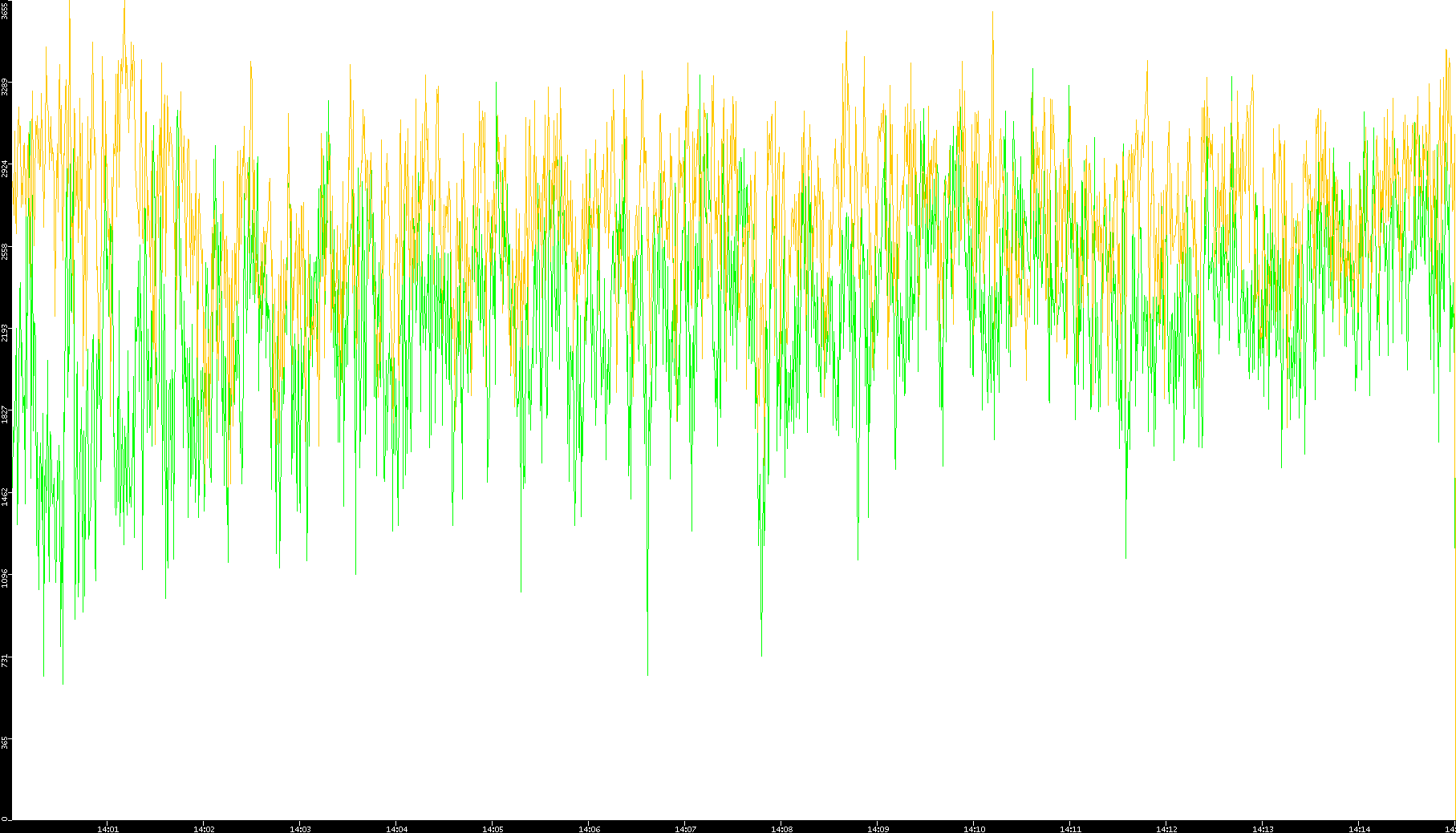The image size is (1456, 833).
Task: Click the 14:07 time axis label
Action: [685, 829]
